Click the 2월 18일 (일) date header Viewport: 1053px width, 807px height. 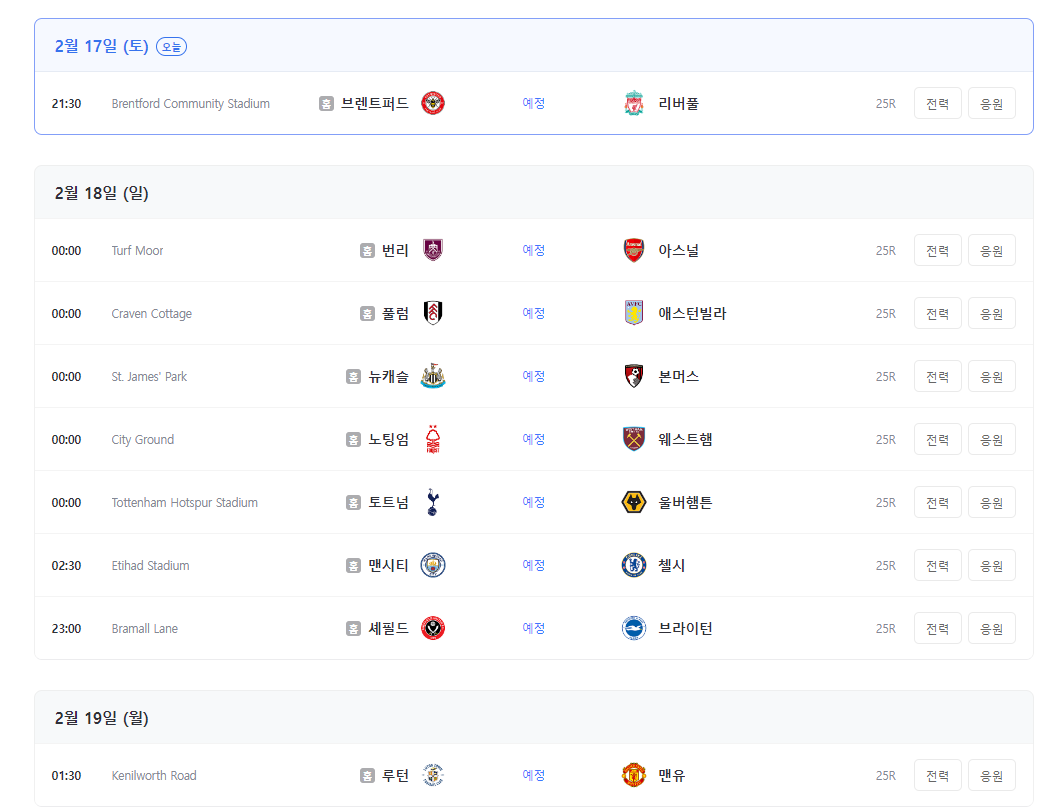pos(101,192)
